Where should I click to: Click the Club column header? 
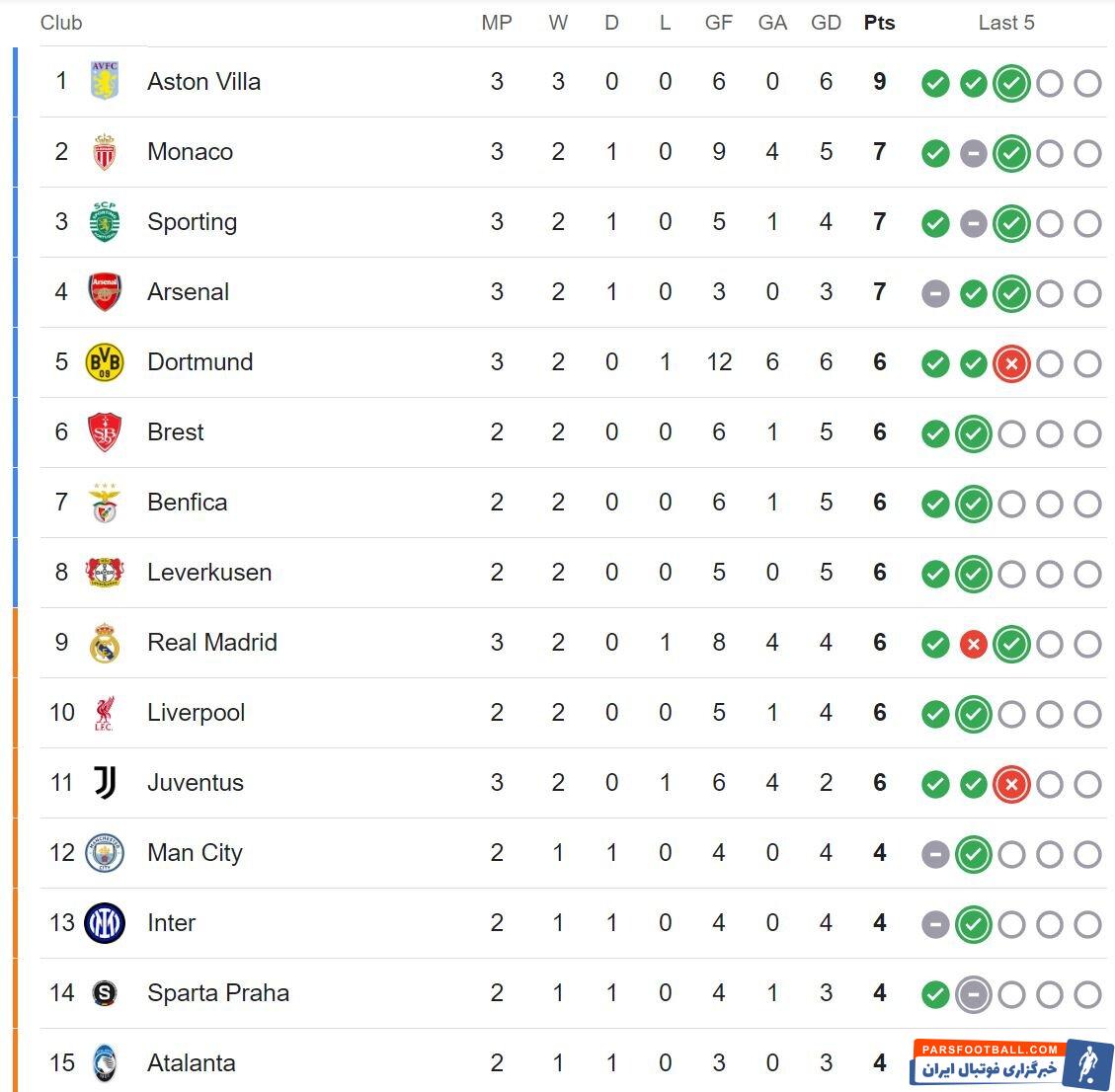click(61, 23)
